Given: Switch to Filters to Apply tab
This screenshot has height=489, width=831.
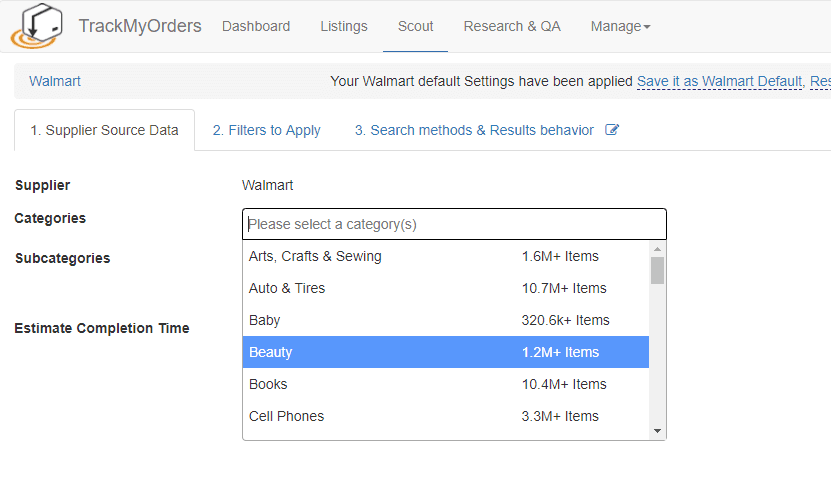Looking at the screenshot, I should coord(267,130).
